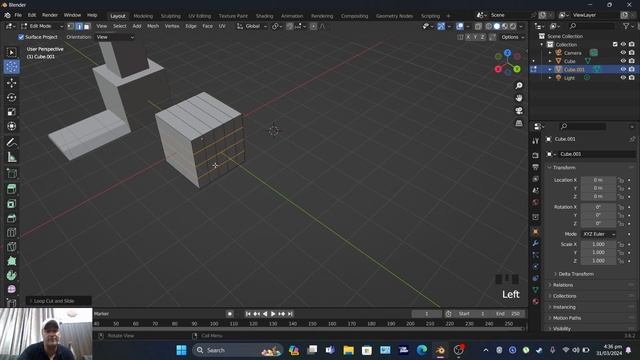Expand the Camera item in outliner

click(550, 53)
